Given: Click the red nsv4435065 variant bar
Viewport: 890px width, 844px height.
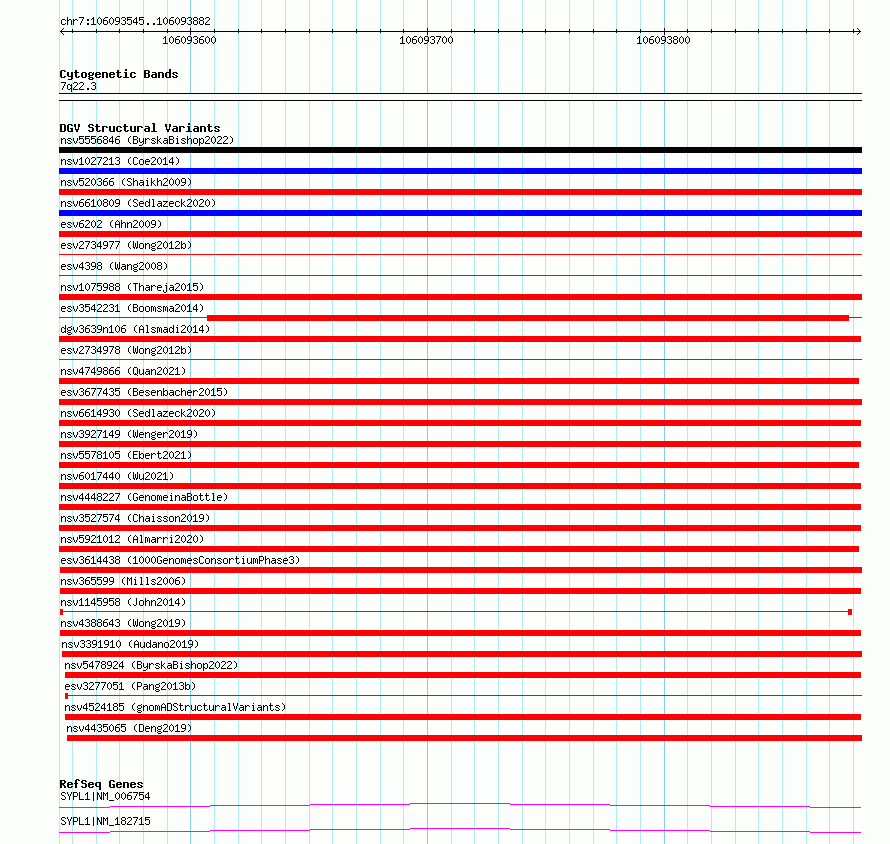Looking at the screenshot, I should [x=464, y=738].
